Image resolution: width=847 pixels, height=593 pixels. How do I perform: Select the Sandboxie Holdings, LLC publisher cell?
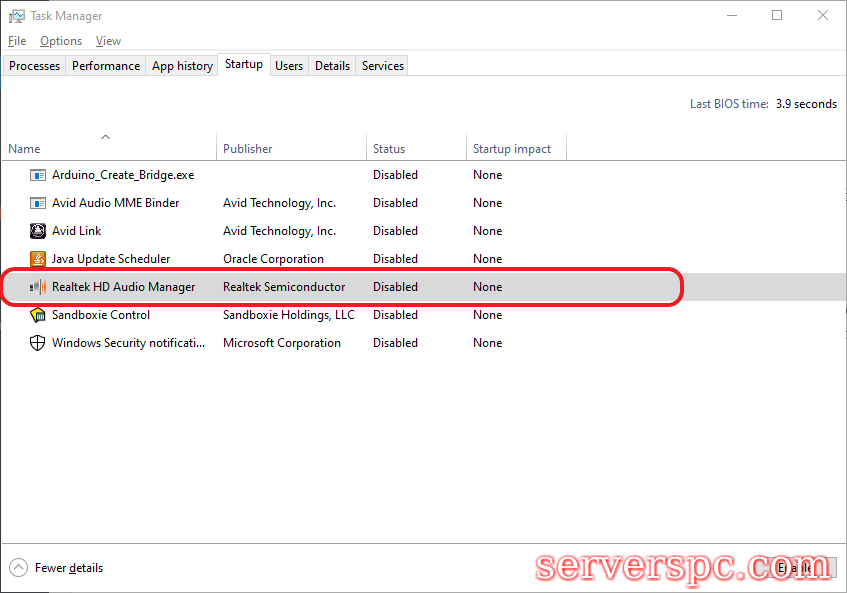coord(288,315)
